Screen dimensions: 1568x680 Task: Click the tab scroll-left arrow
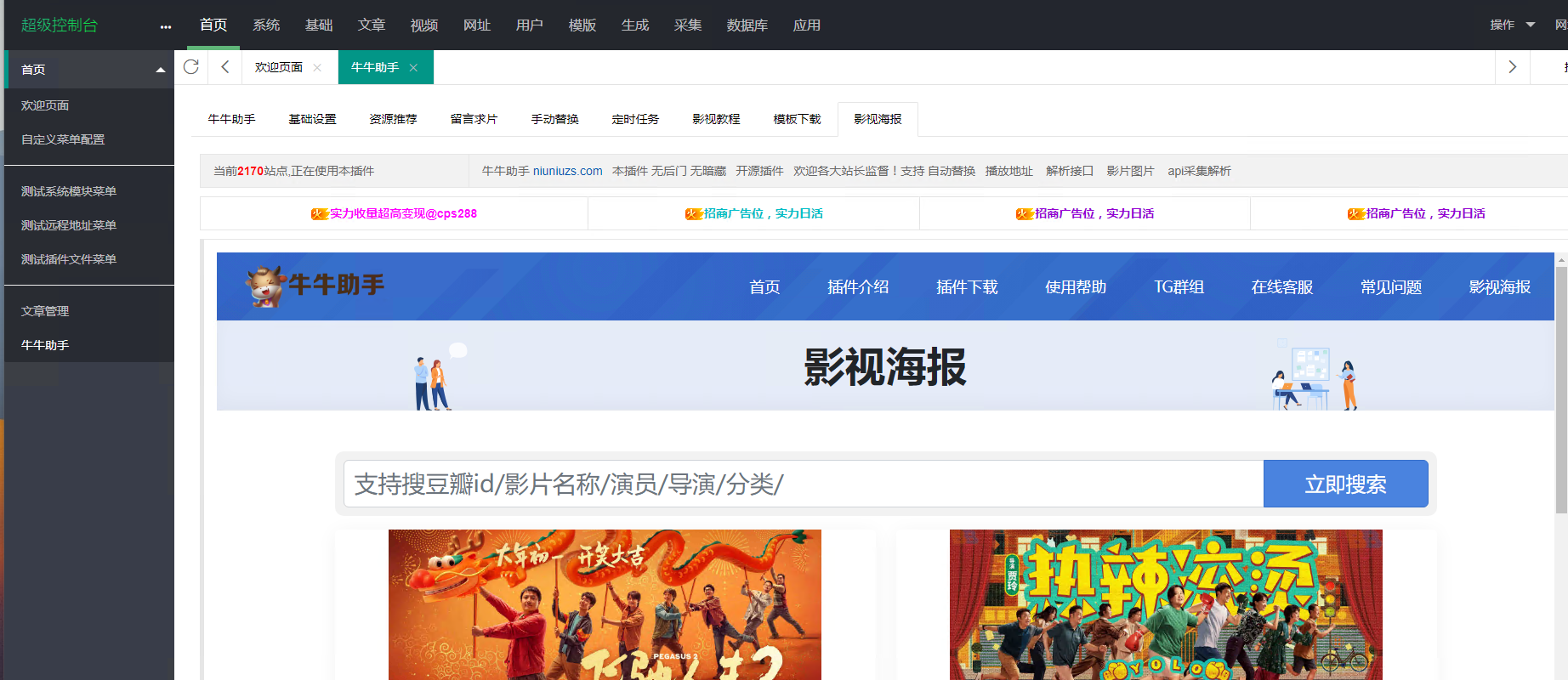[x=225, y=67]
